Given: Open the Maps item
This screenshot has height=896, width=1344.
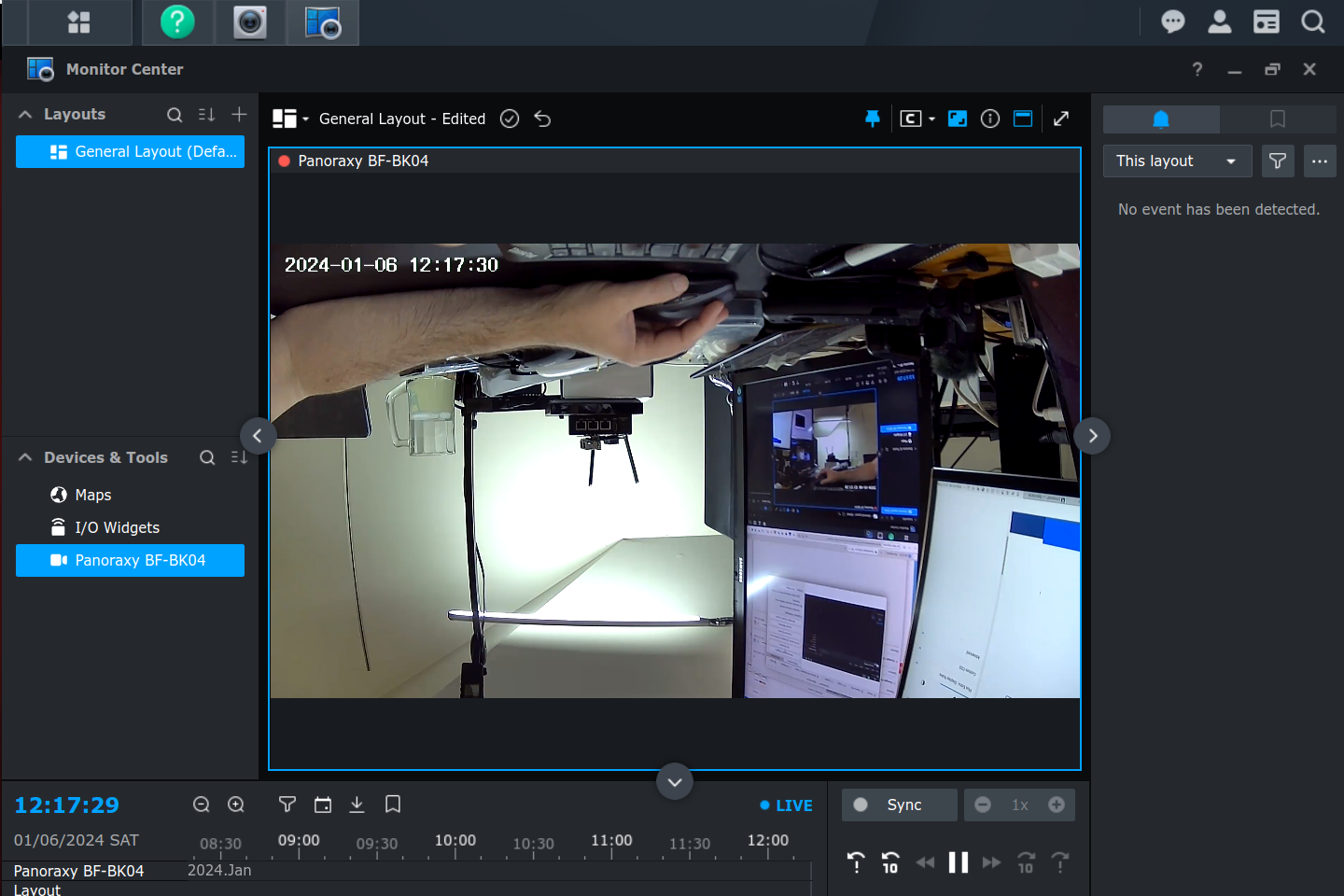Looking at the screenshot, I should pos(92,495).
